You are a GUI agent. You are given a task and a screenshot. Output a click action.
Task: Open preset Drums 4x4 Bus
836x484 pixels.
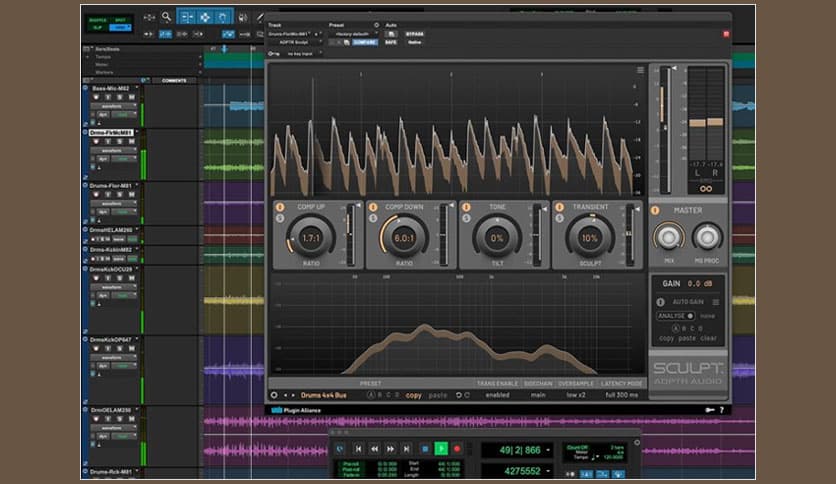(324, 395)
